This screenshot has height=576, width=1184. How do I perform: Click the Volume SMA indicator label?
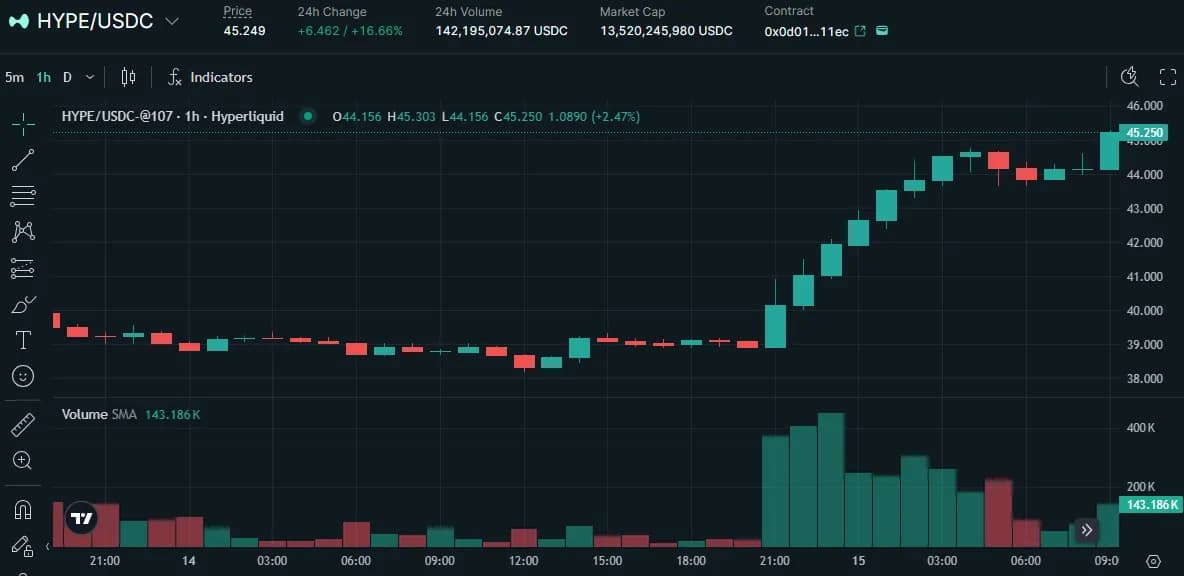pos(99,414)
